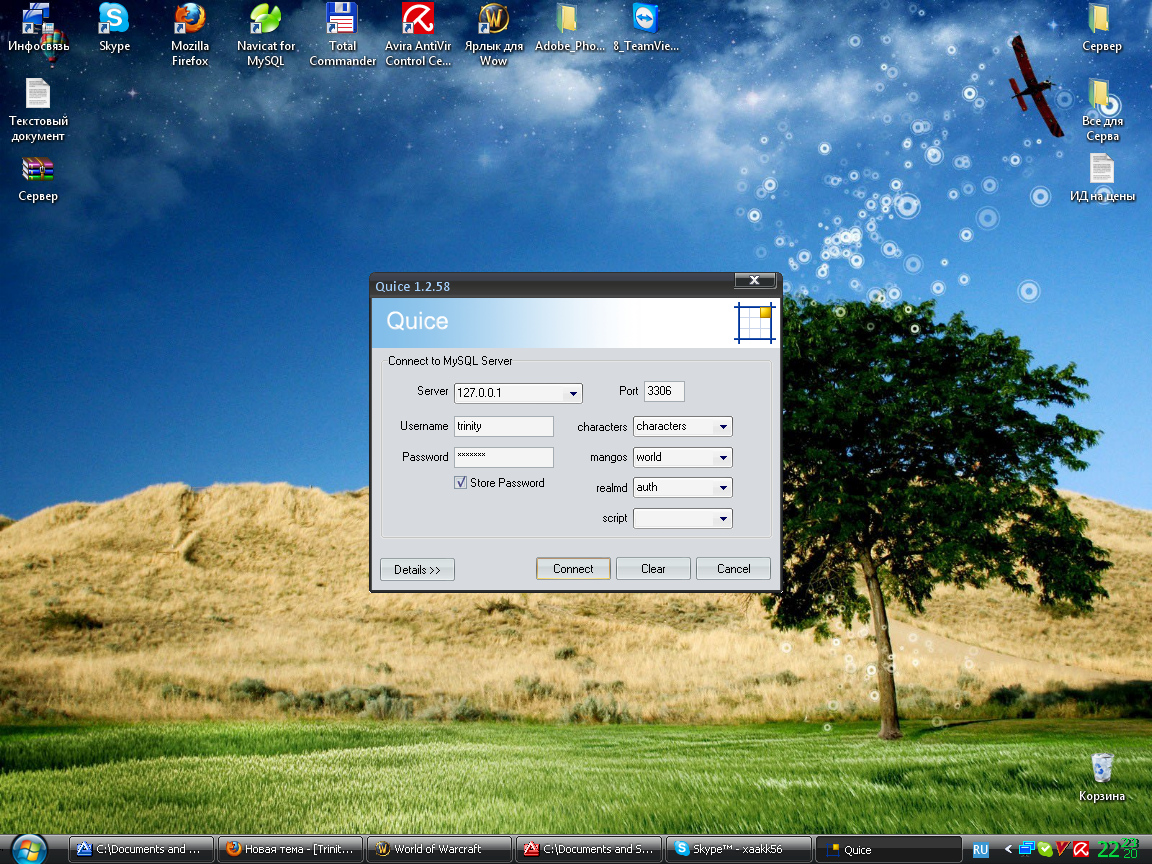This screenshot has width=1152, height=864.
Task: Close the Quice dialog window
Action: coord(755,280)
